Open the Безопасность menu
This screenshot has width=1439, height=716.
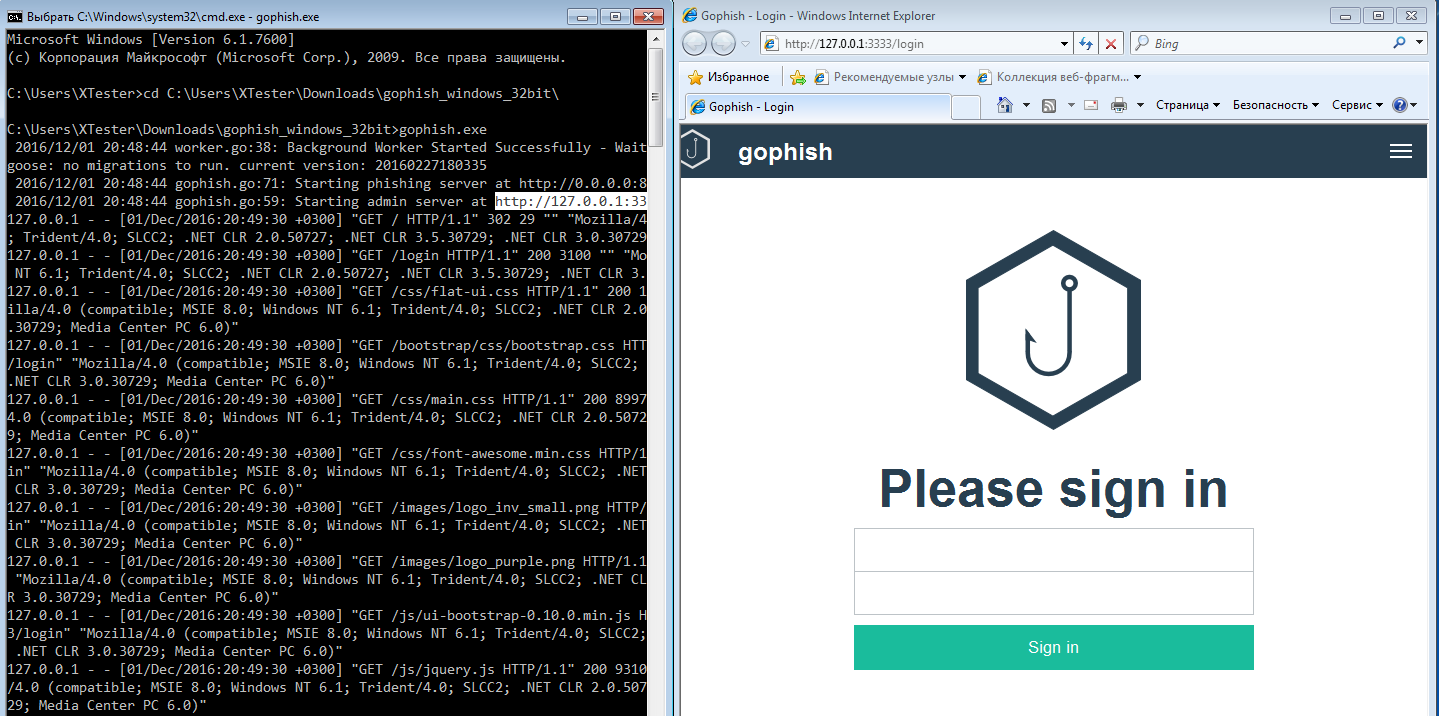tap(1275, 105)
